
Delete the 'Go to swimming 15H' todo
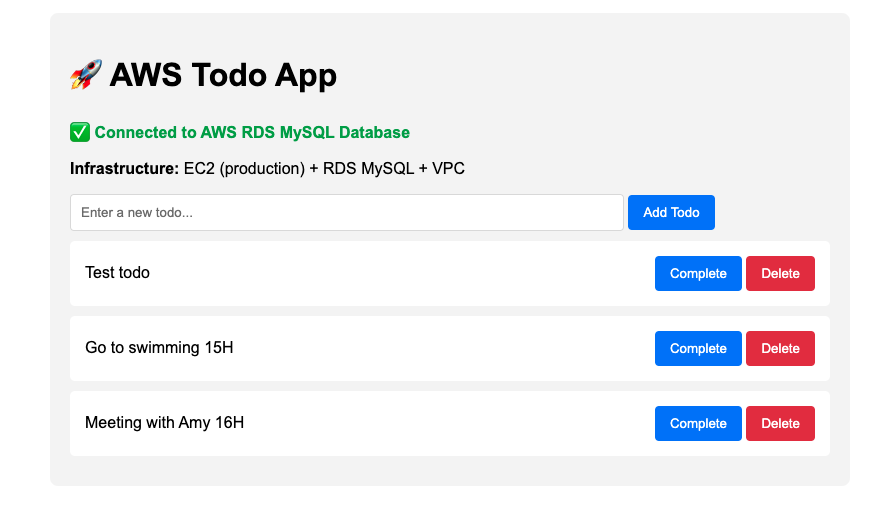point(780,349)
